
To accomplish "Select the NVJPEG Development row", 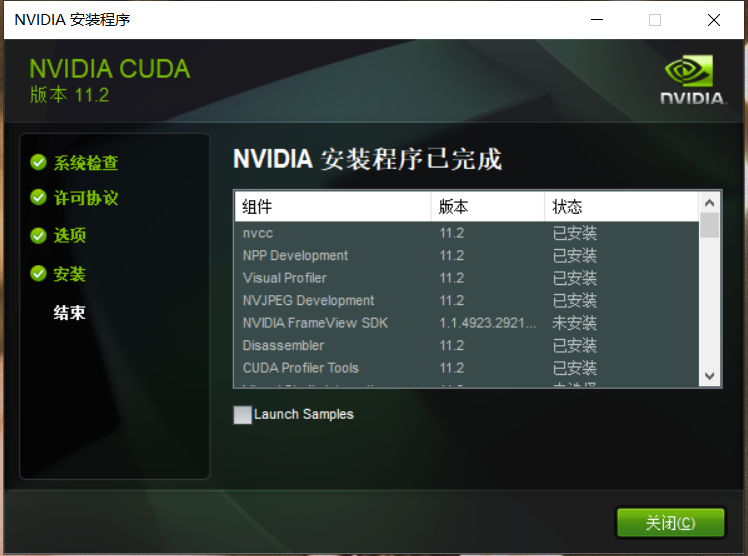I will 467,300.
